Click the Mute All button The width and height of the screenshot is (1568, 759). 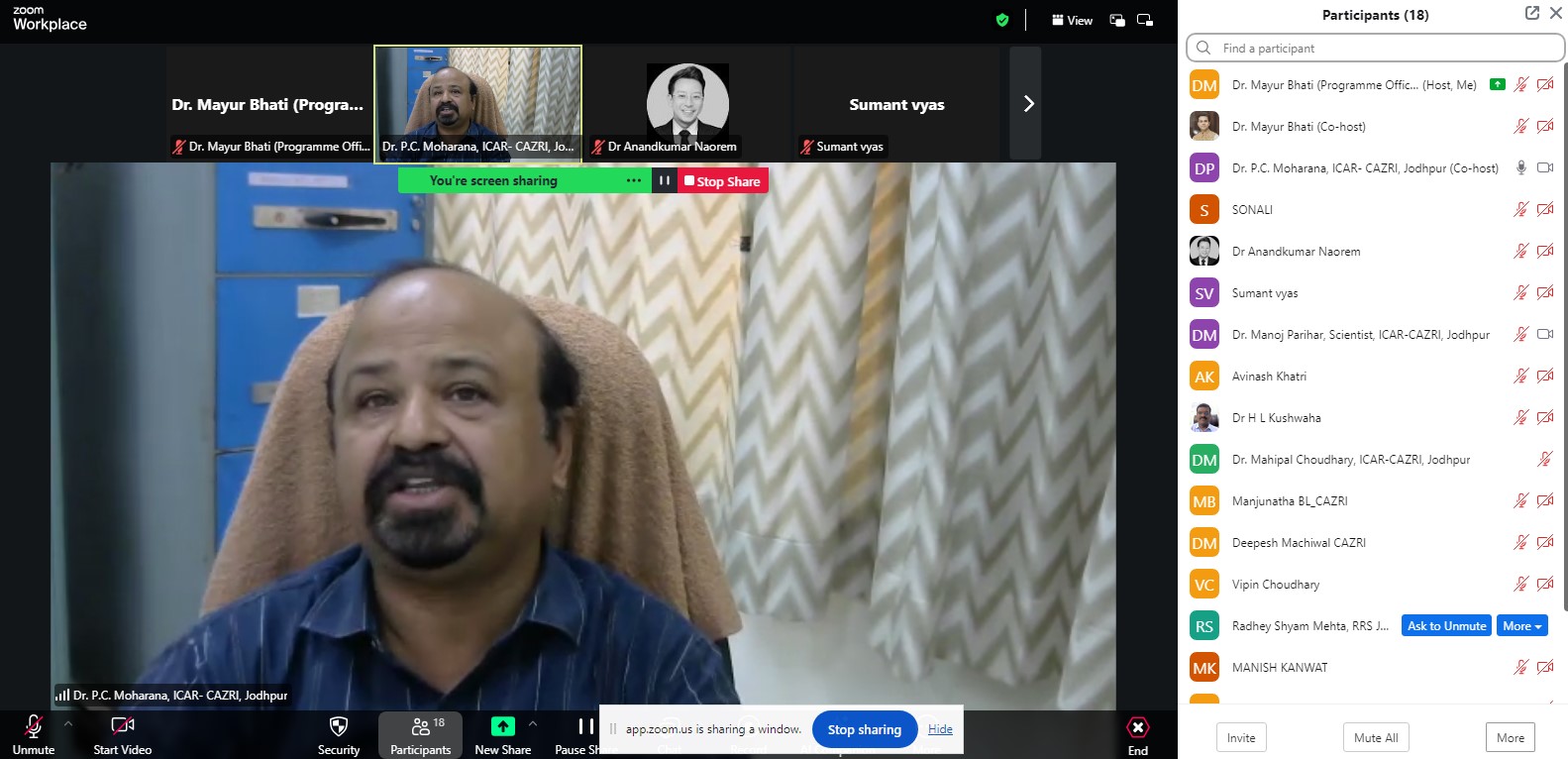(1376, 737)
